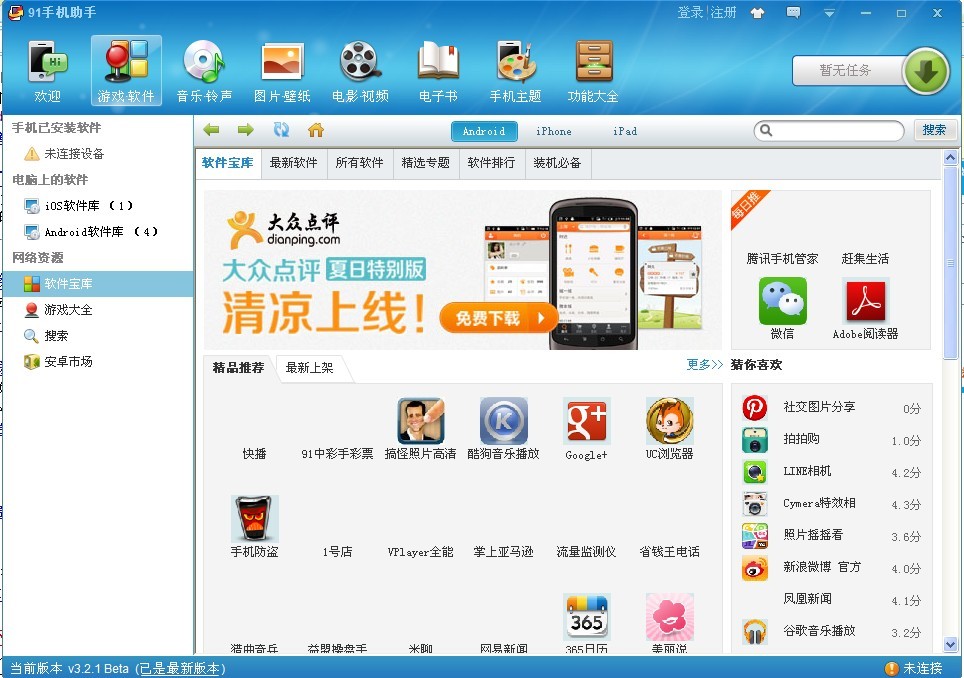The width and height of the screenshot is (964, 678).
Task: Open the 手机主题 section
Action: (515, 71)
